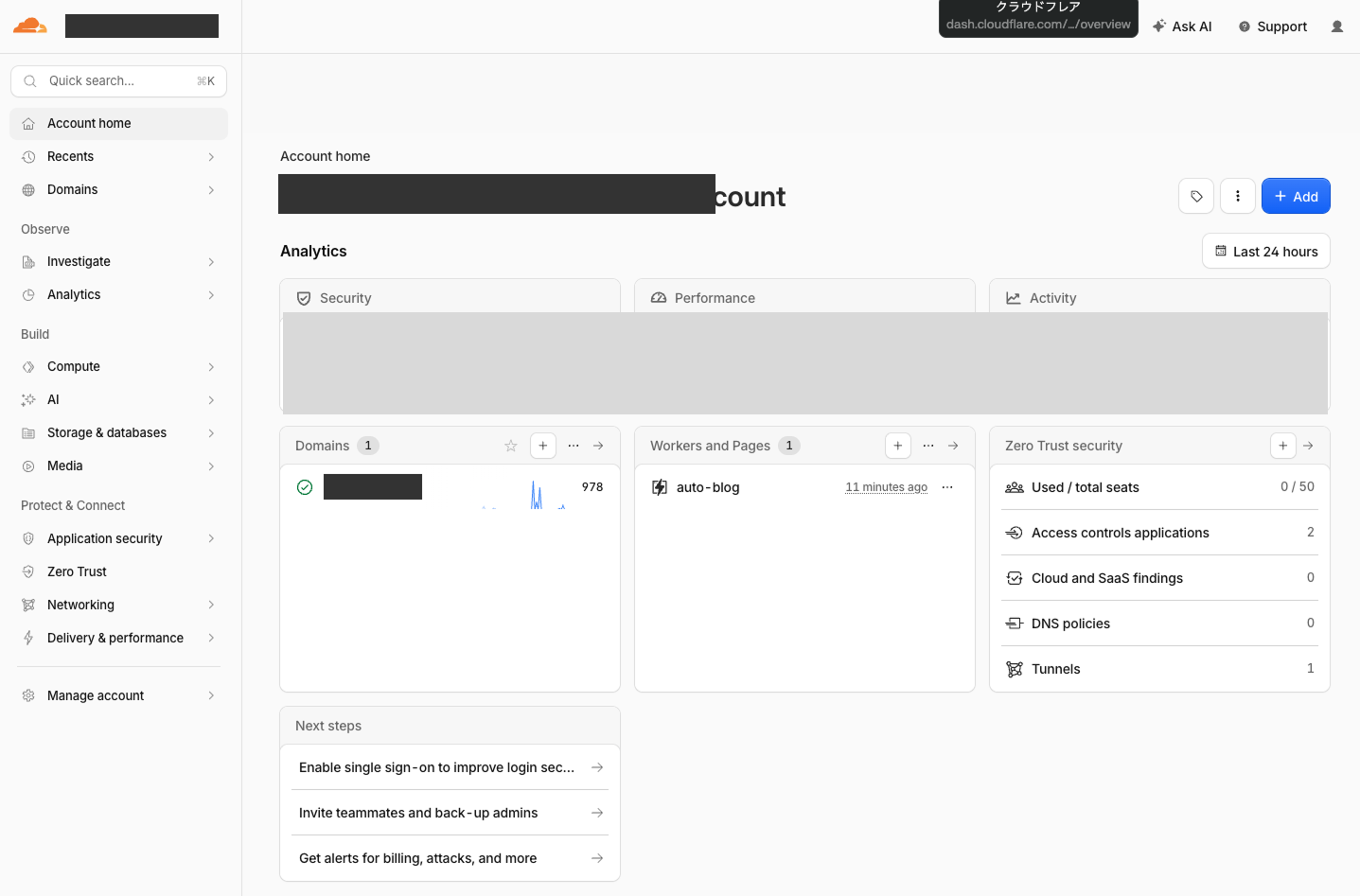Switch to the Performance analytics tab
Screen dimensions: 1360x896
pyautogui.click(x=804, y=297)
